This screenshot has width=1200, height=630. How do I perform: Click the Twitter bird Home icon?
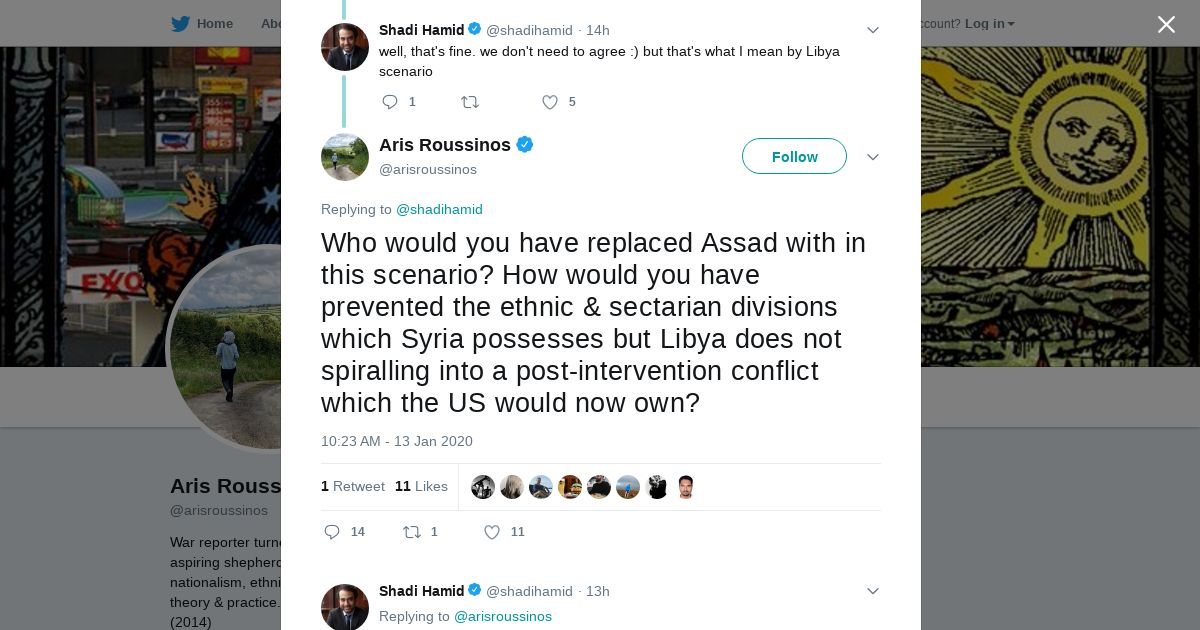(x=181, y=24)
